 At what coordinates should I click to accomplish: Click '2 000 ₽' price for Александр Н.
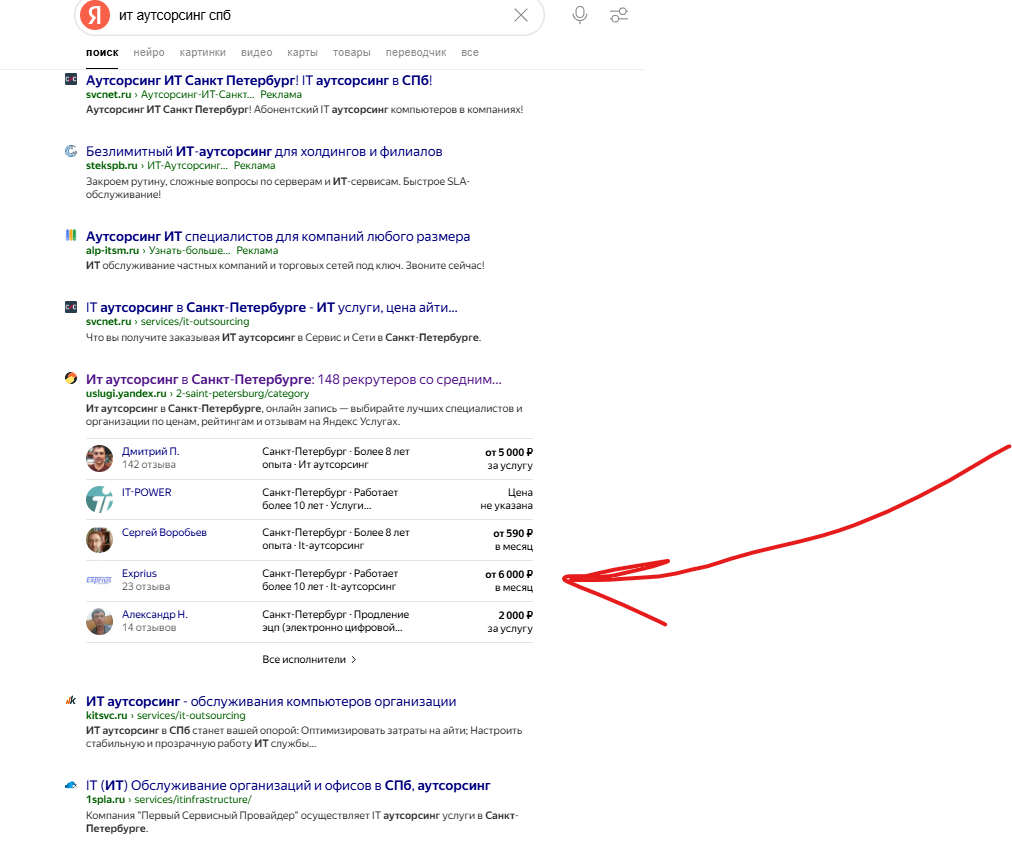click(x=515, y=616)
